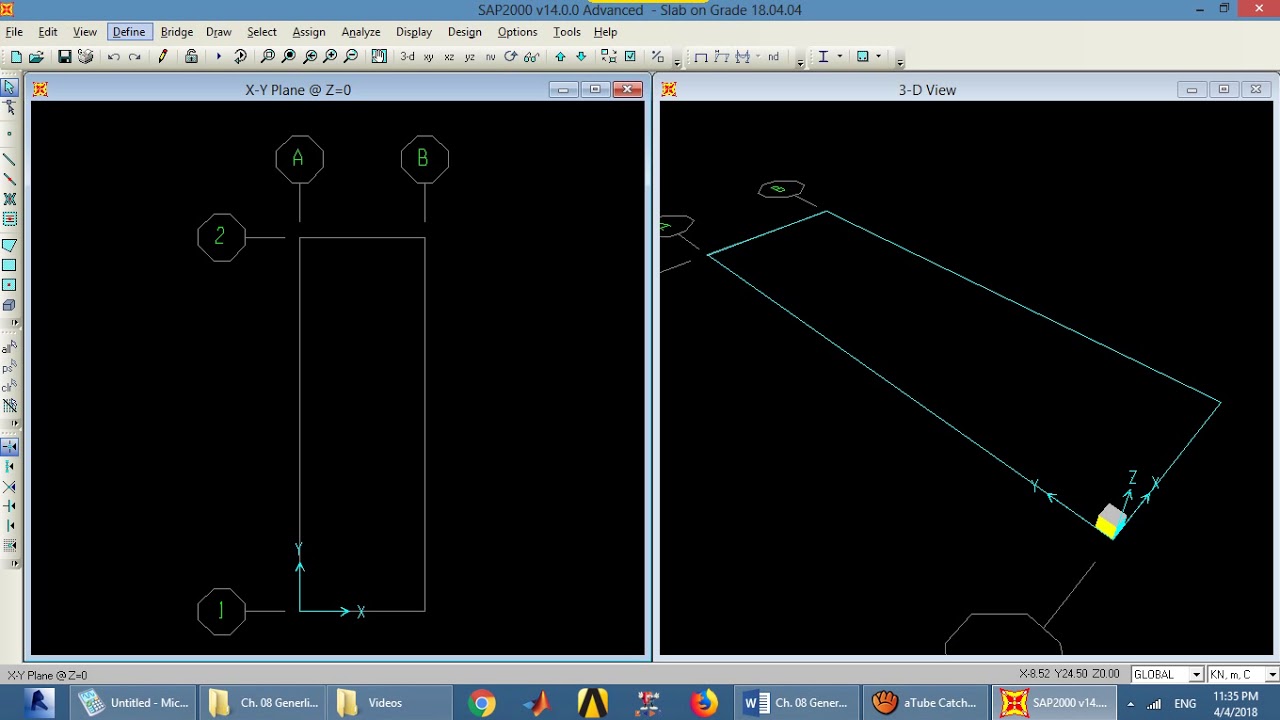Open the Assign menu
Screen dimensions: 1280x720
tap(309, 32)
